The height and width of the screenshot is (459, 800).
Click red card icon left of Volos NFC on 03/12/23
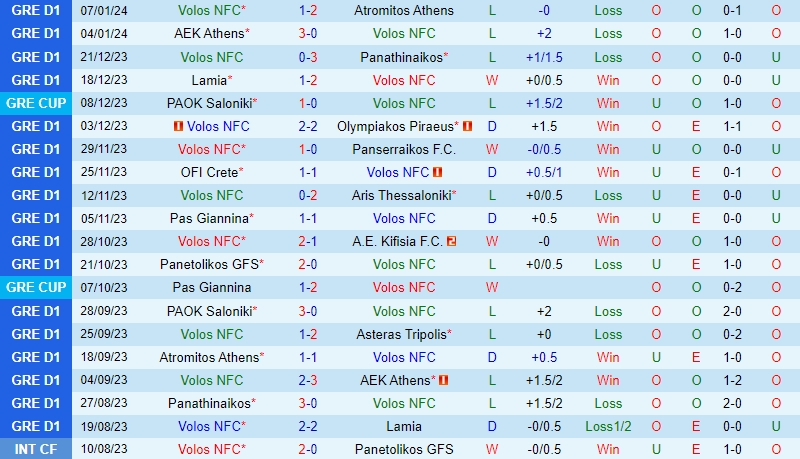point(178,126)
